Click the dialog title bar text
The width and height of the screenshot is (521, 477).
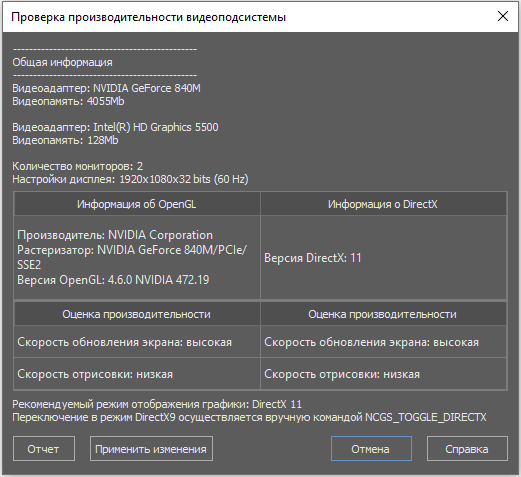tap(149, 17)
